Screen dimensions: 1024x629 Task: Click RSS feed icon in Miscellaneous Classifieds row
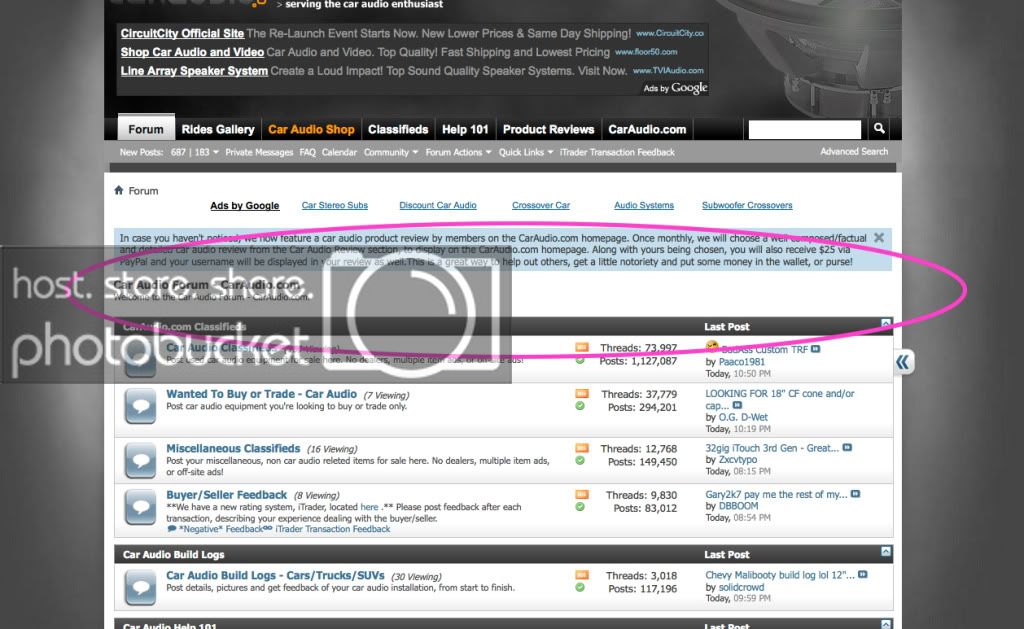pos(581,448)
